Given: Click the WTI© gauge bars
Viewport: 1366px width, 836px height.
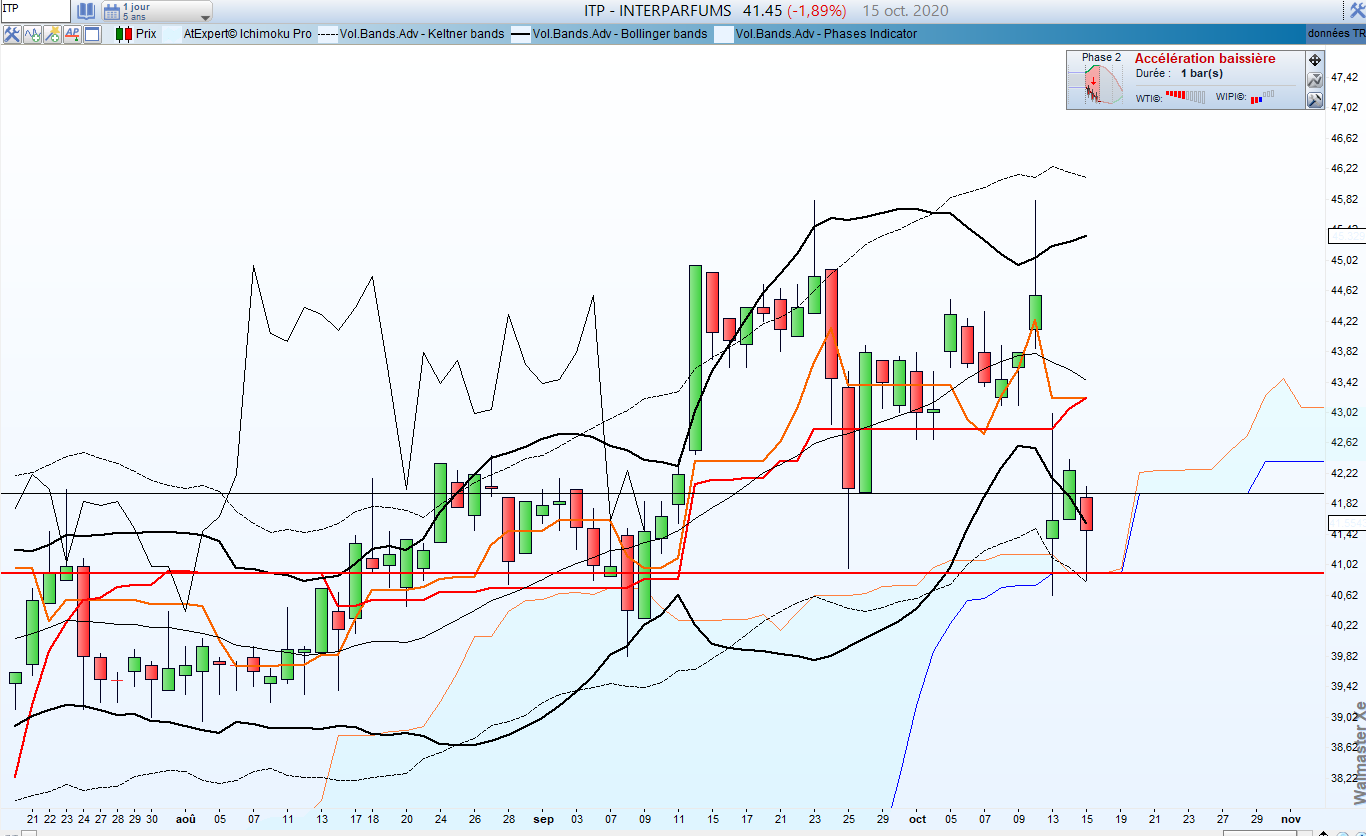Looking at the screenshot, I should [1186, 97].
